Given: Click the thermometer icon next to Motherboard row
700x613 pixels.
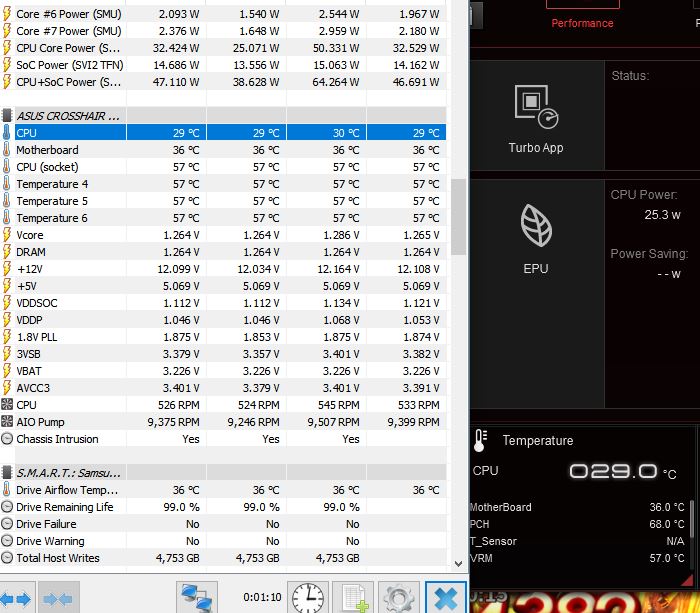Looking at the screenshot, I should coord(7,150).
